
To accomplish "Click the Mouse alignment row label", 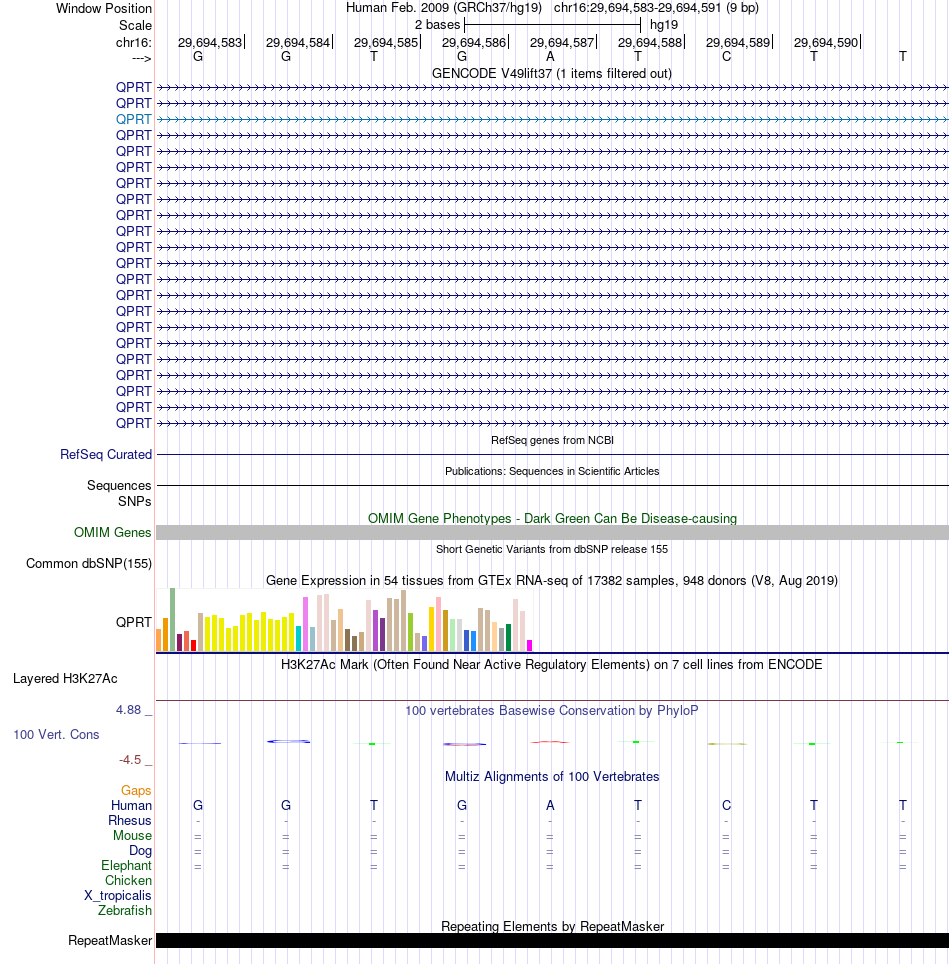I will click(132, 836).
